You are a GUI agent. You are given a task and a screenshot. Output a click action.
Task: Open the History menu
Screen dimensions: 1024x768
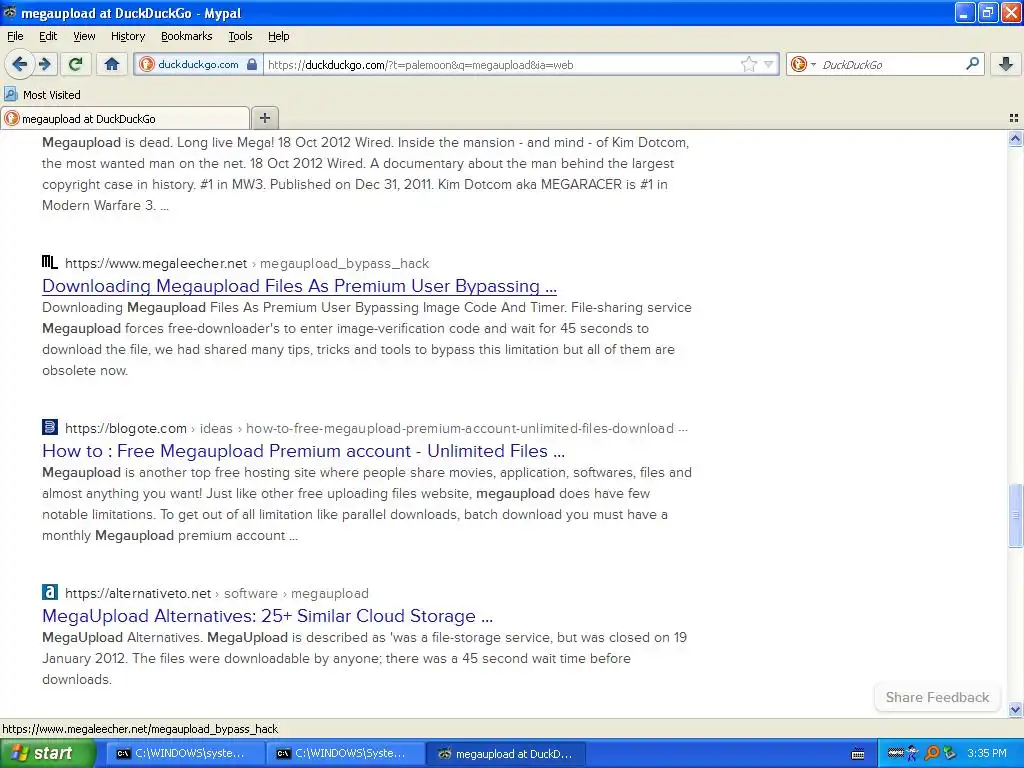[127, 36]
